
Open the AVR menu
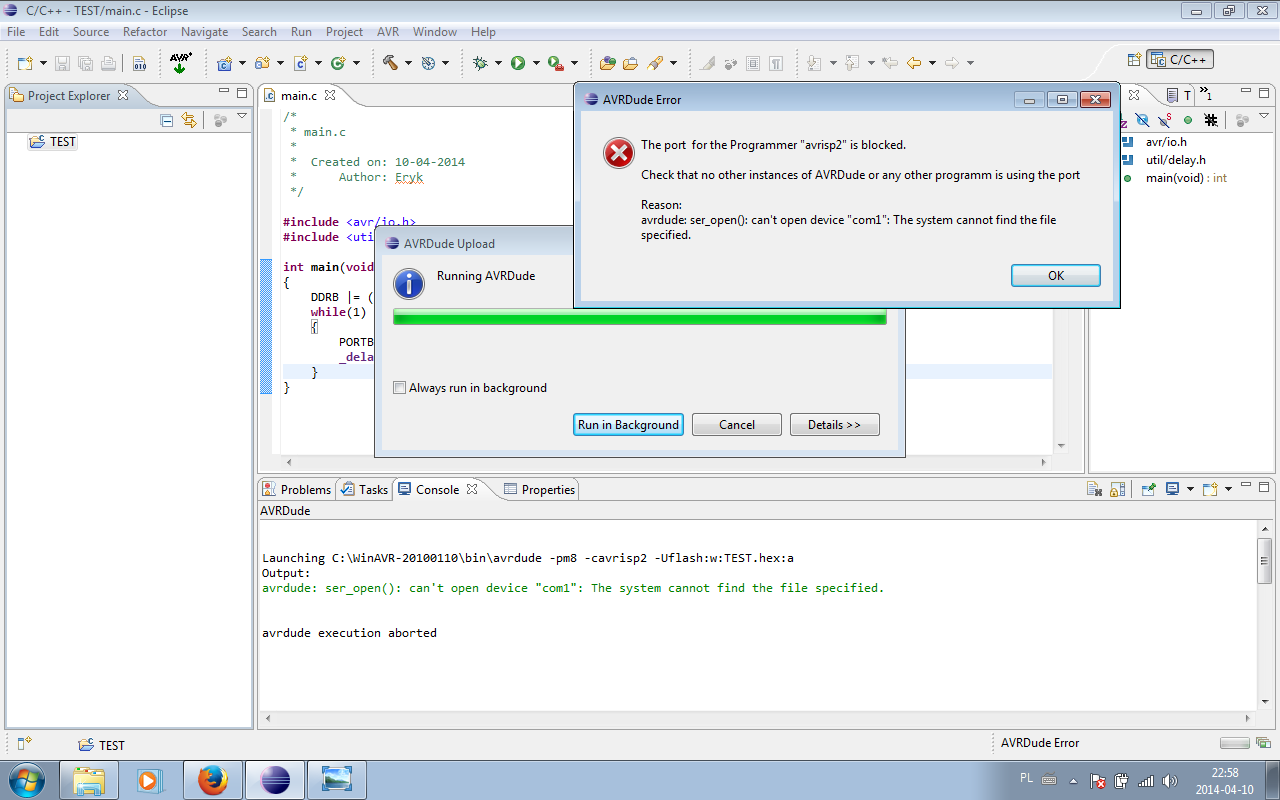coord(388,32)
